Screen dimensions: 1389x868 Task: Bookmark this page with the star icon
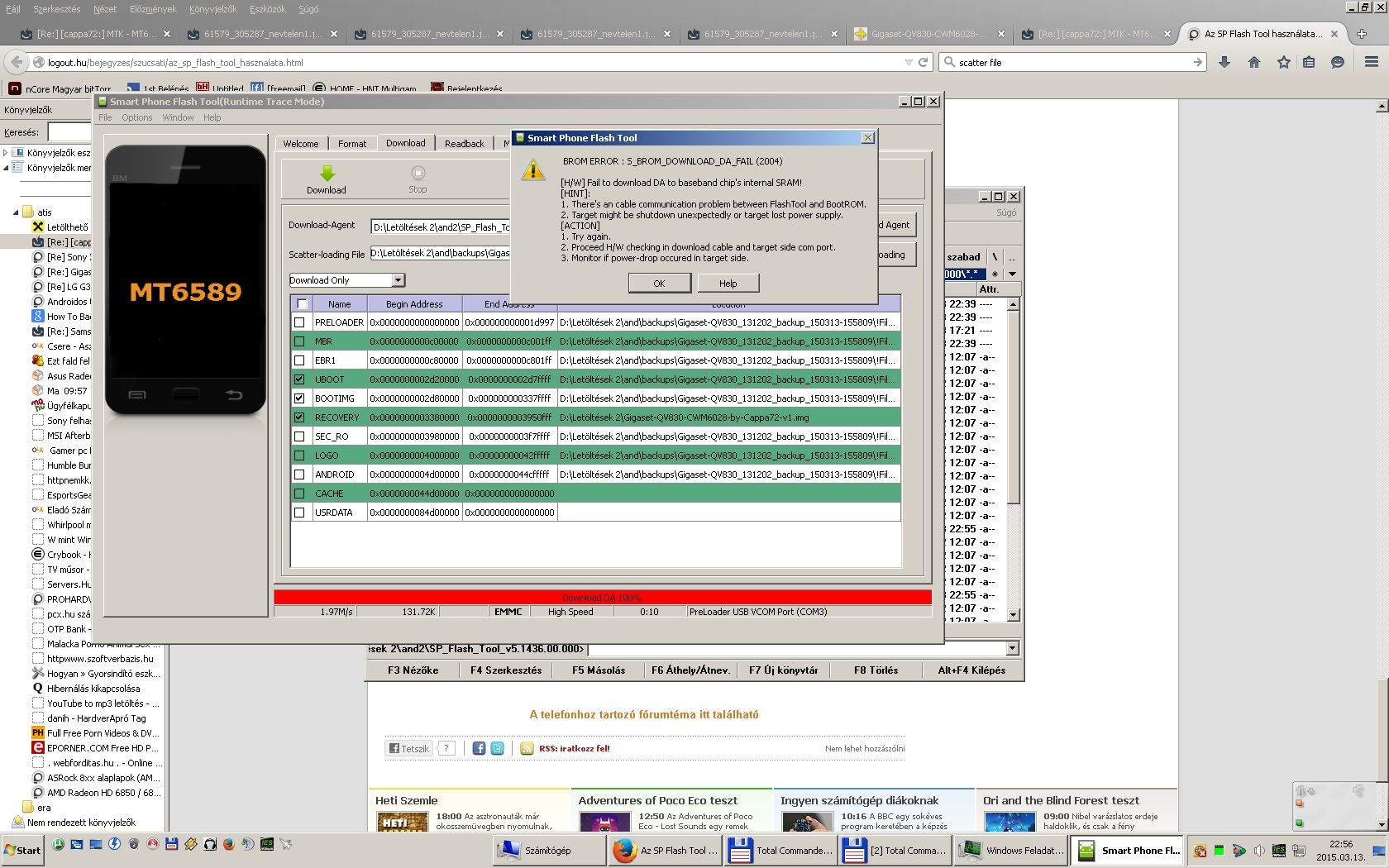point(1283,62)
